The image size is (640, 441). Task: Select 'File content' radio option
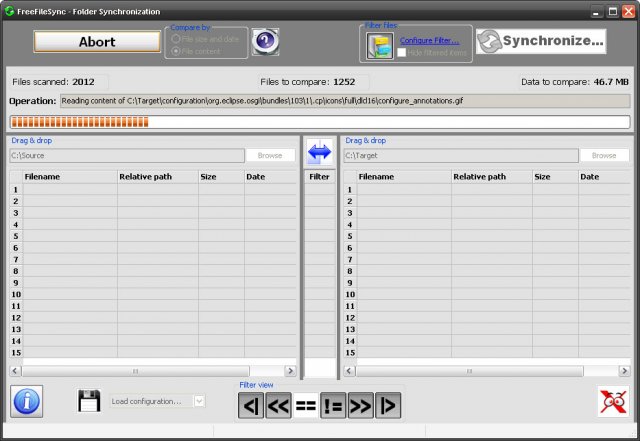tap(178, 51)
